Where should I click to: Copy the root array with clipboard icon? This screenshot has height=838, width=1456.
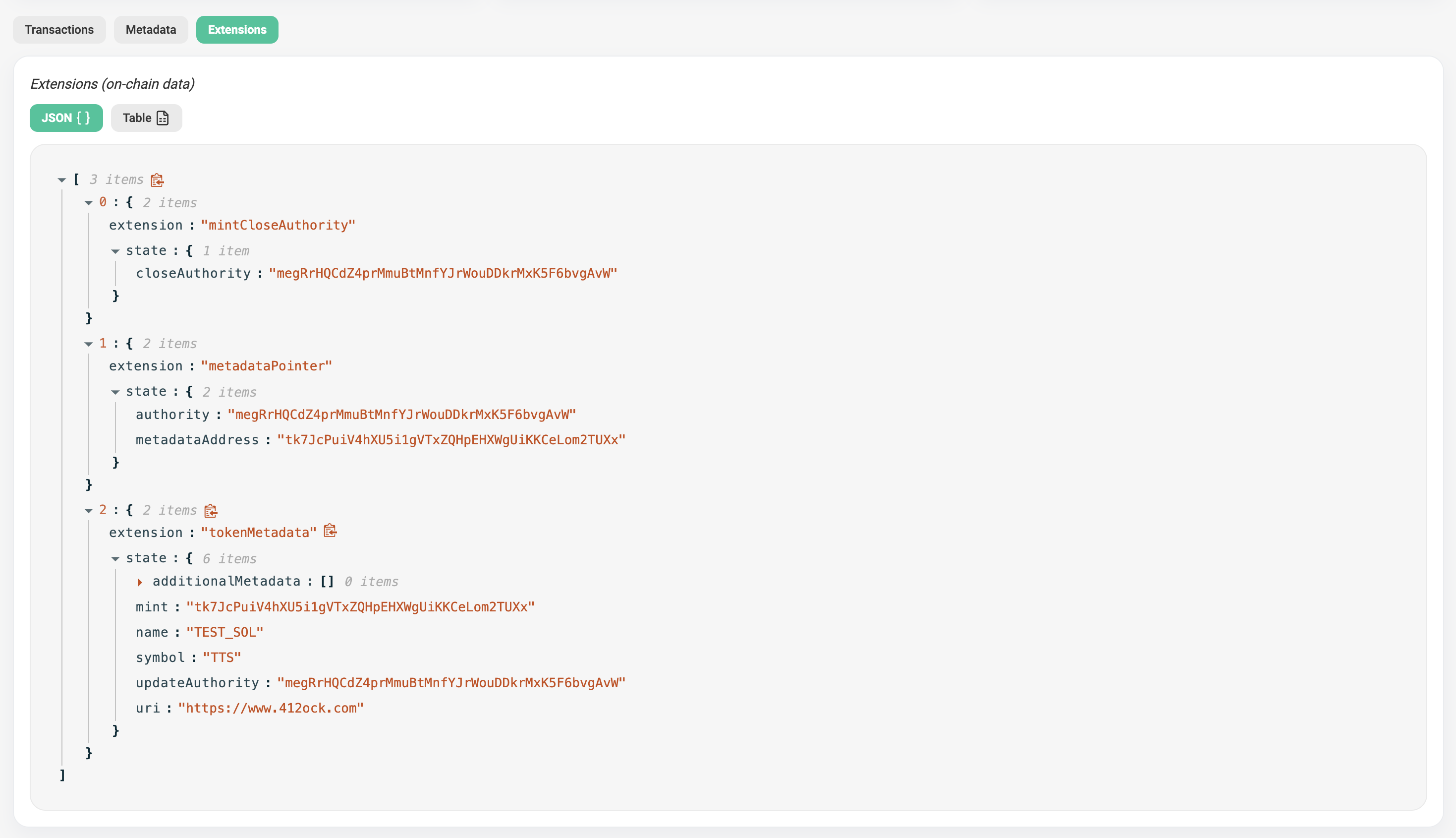[x=157, y=180]
